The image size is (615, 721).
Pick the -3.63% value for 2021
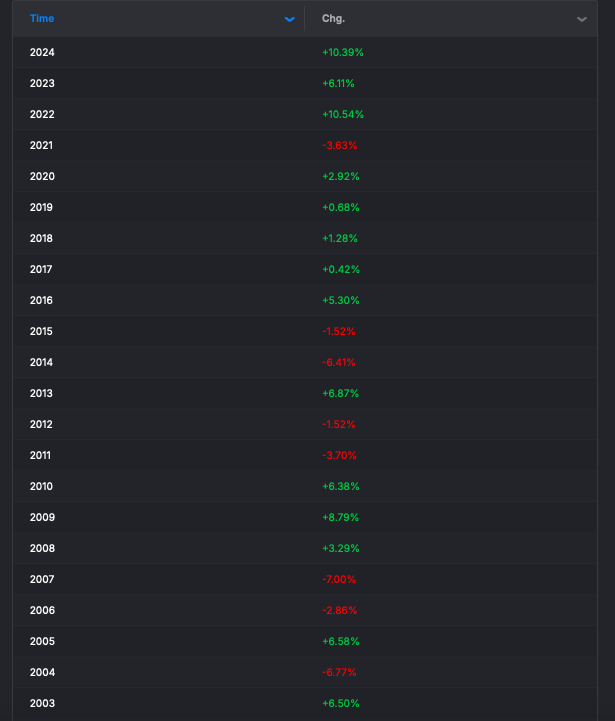tap(339, 145)
